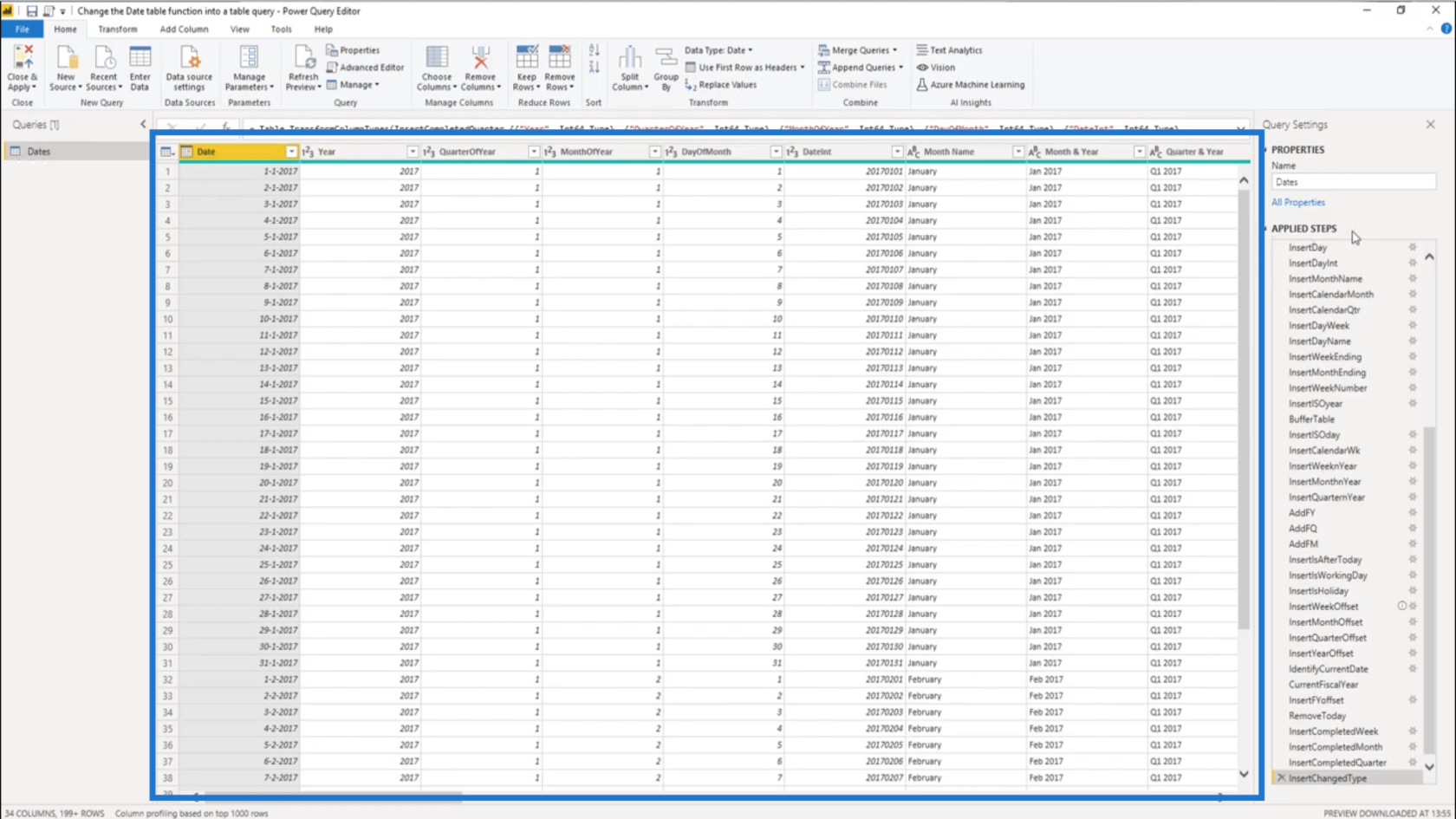
Task: Click the table corner menu icon
Action: point(167,152)
